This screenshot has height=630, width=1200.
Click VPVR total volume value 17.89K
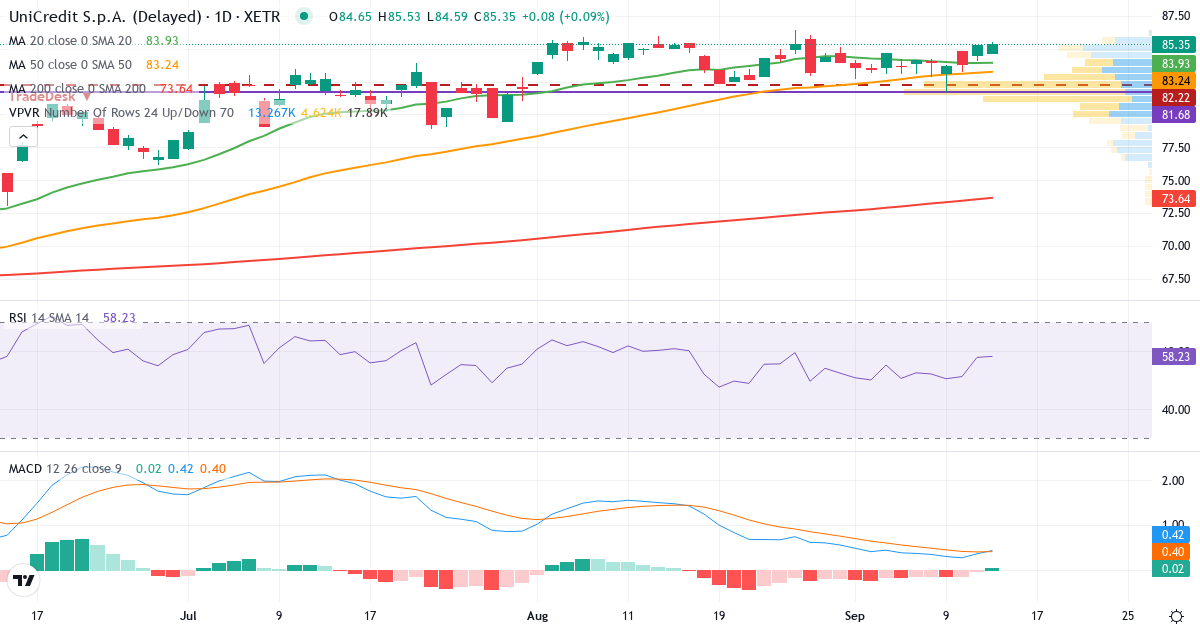[367, 113]
